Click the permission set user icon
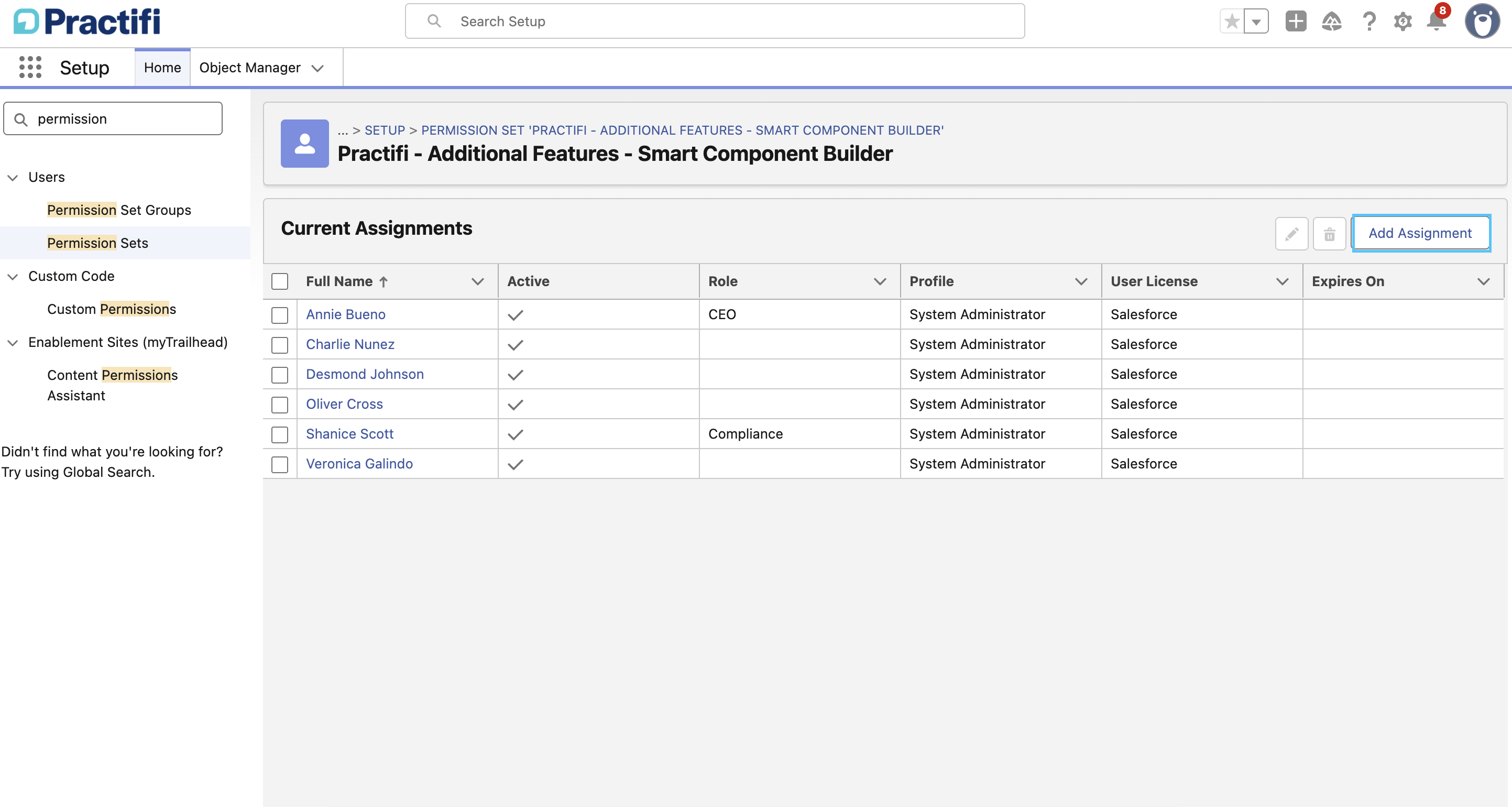This screenshot has height=807, width=1512. coord(304,144)
